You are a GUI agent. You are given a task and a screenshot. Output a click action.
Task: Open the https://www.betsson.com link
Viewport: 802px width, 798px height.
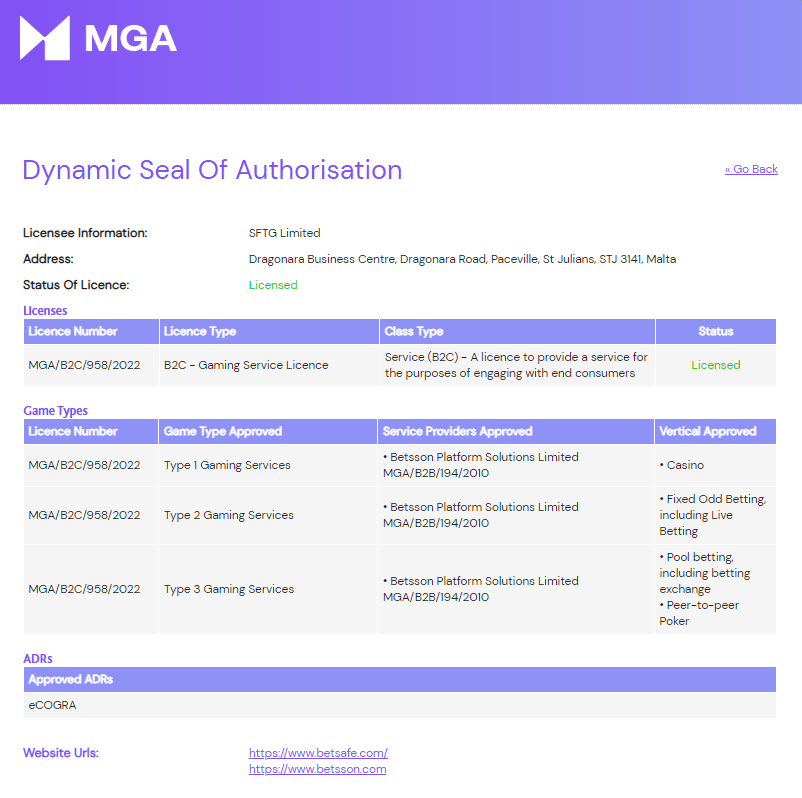(317, 769)
